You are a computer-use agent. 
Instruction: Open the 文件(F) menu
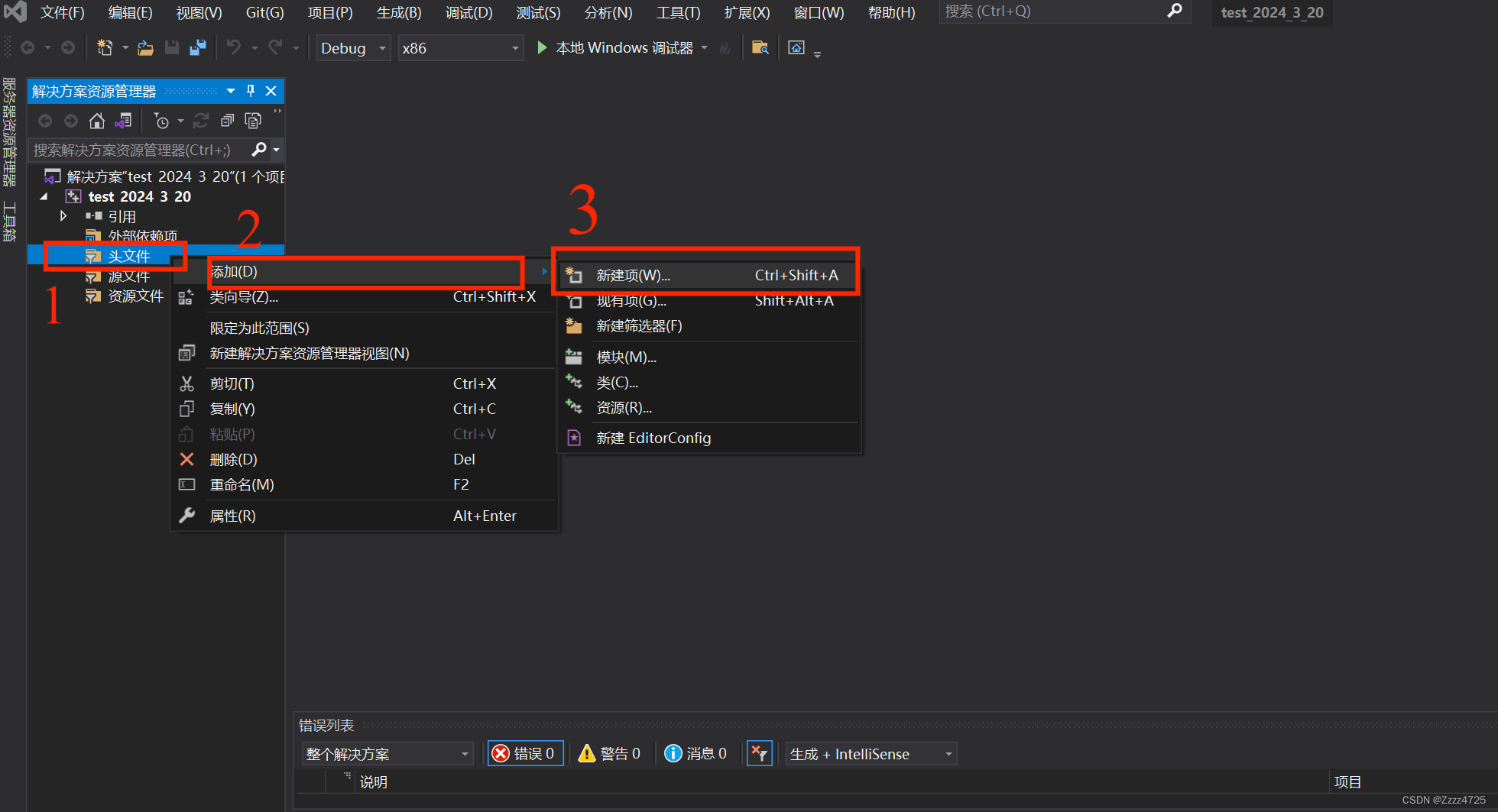click(62, 12)
